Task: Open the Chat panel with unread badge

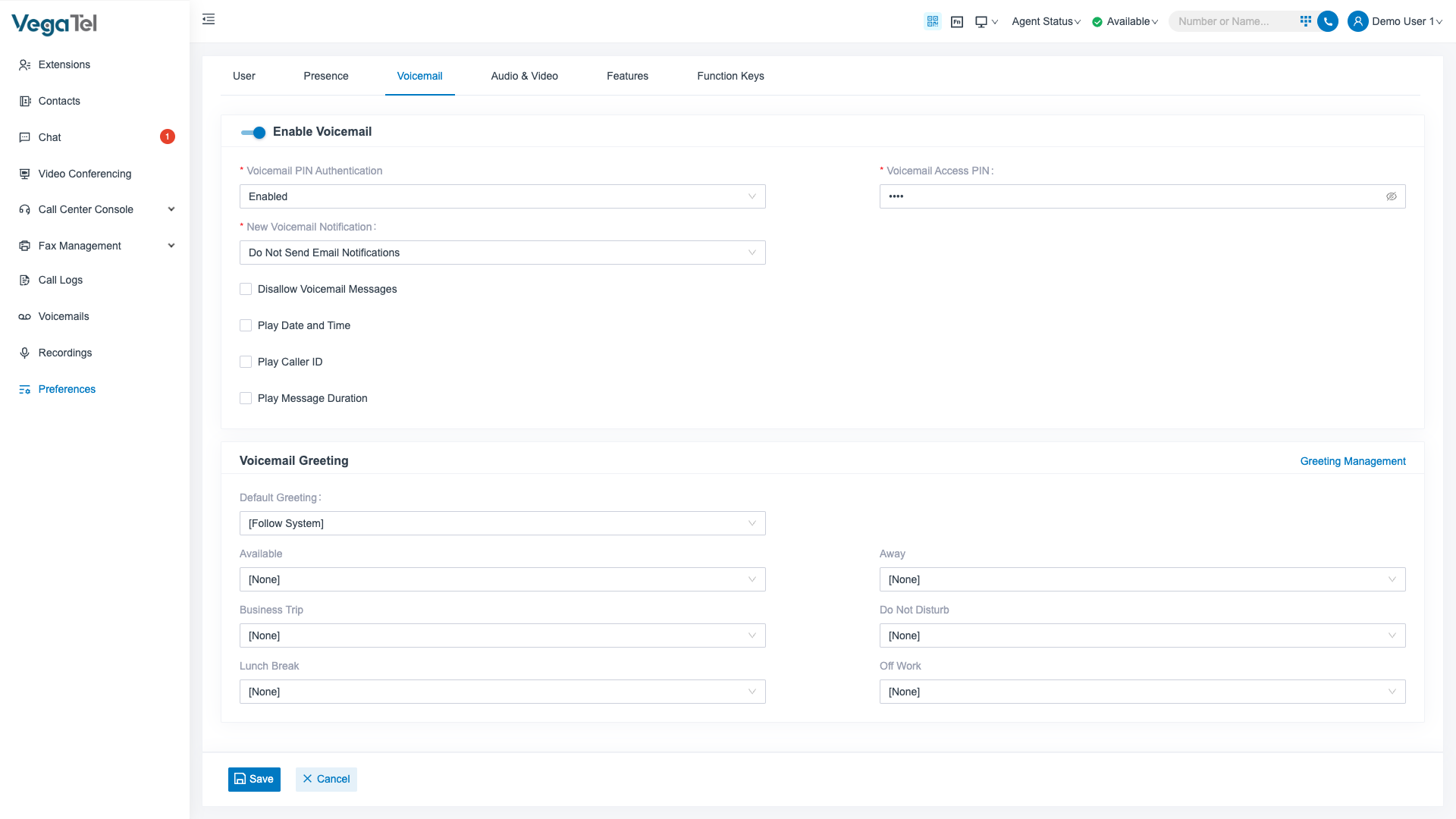Action: [x=49, y=137]
